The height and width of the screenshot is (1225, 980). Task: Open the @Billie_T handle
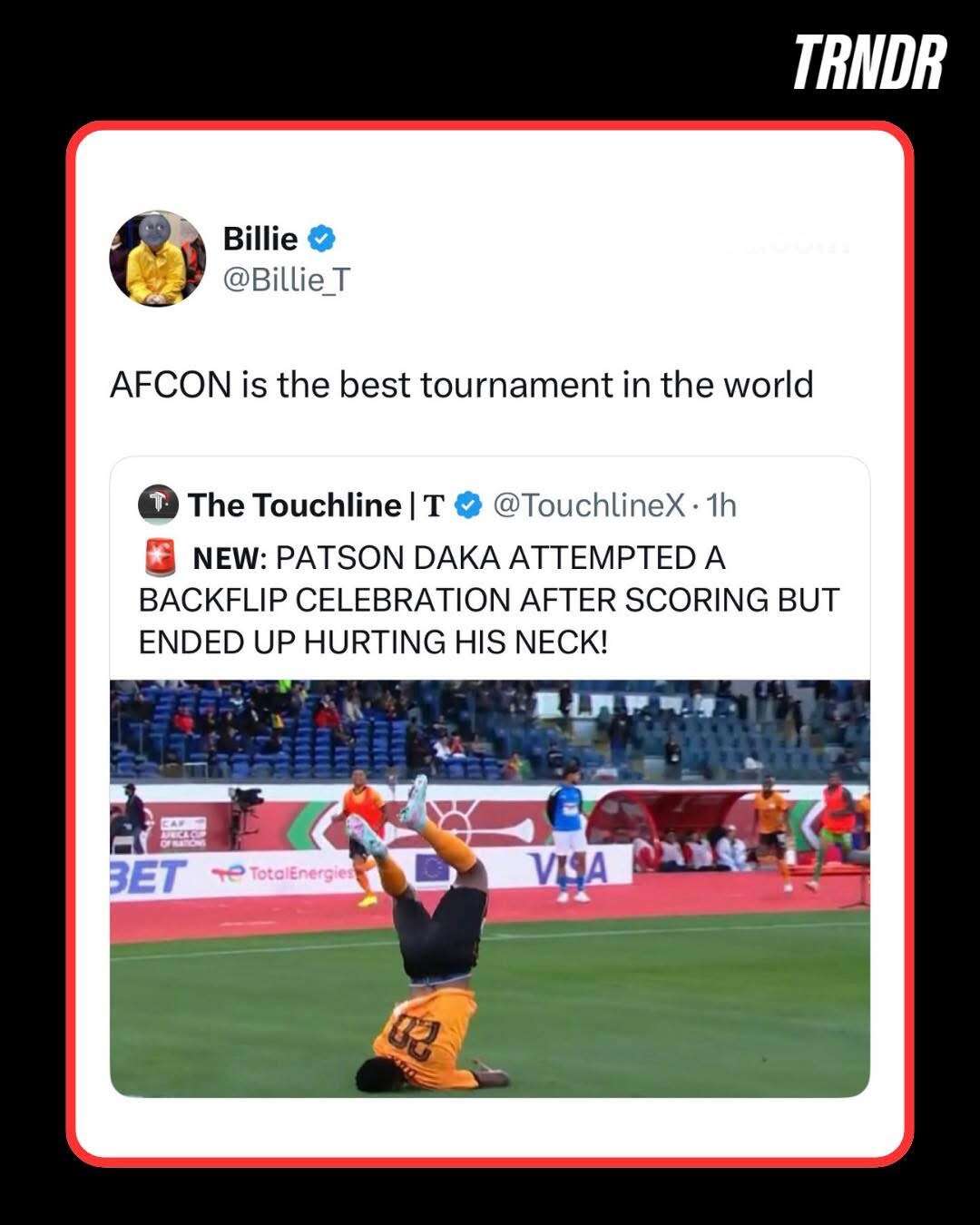[x=286, y=280]
